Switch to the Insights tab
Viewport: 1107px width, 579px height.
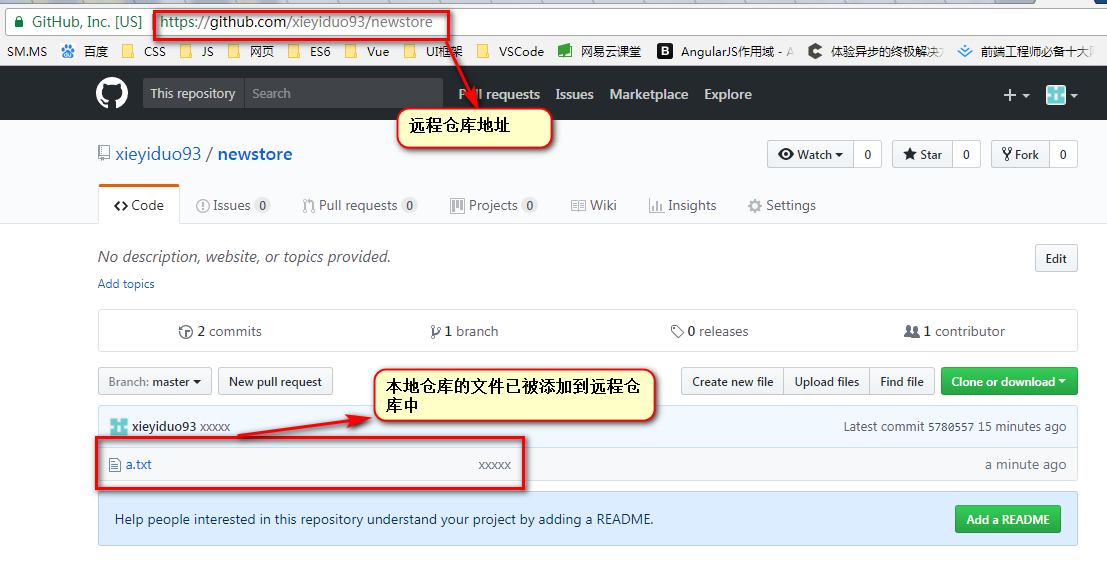(683, 205)
